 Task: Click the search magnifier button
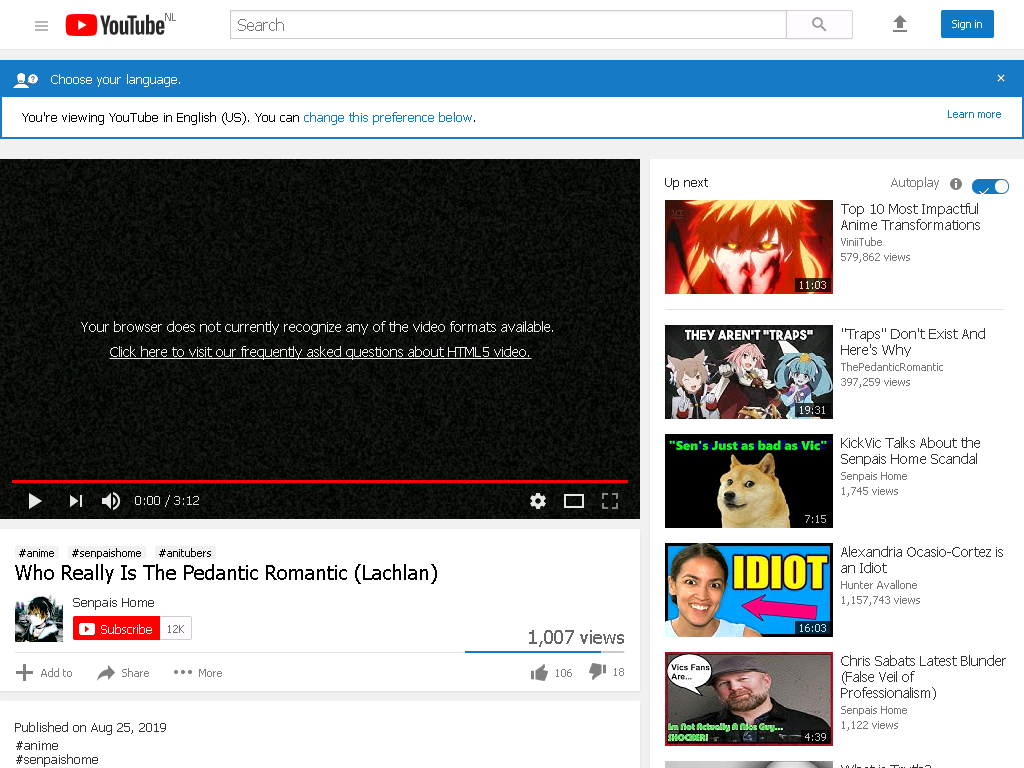click(819, 25)
